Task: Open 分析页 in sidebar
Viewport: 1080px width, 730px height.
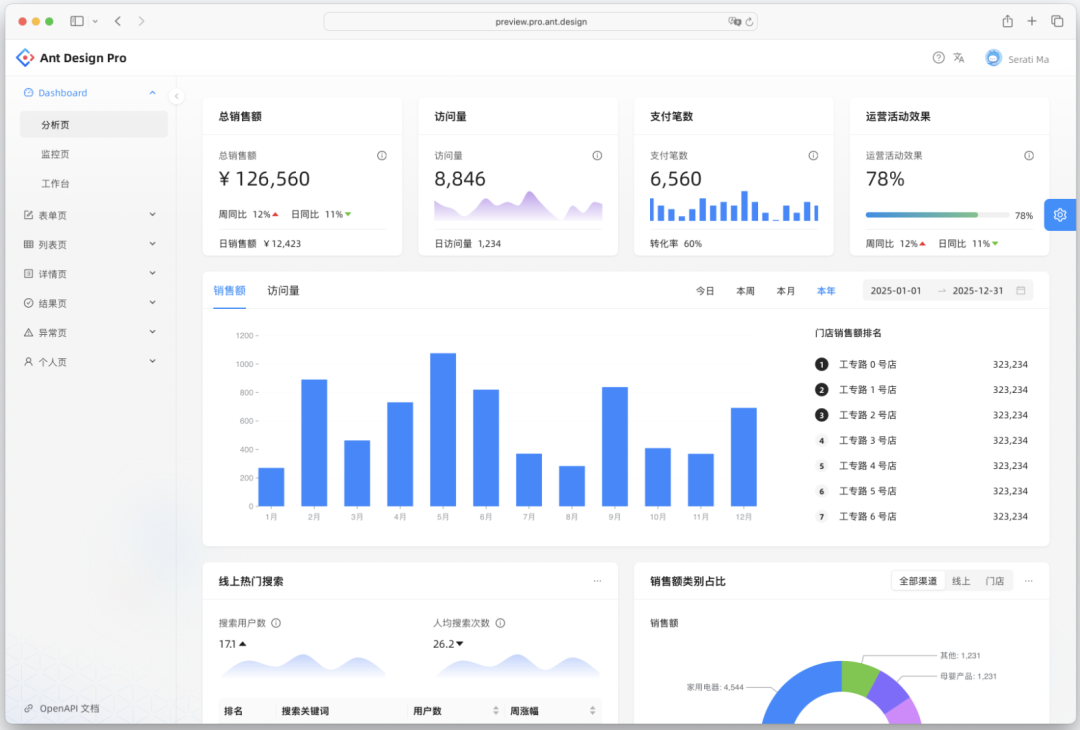Action: pyautogui.click(x=94, y=125)
